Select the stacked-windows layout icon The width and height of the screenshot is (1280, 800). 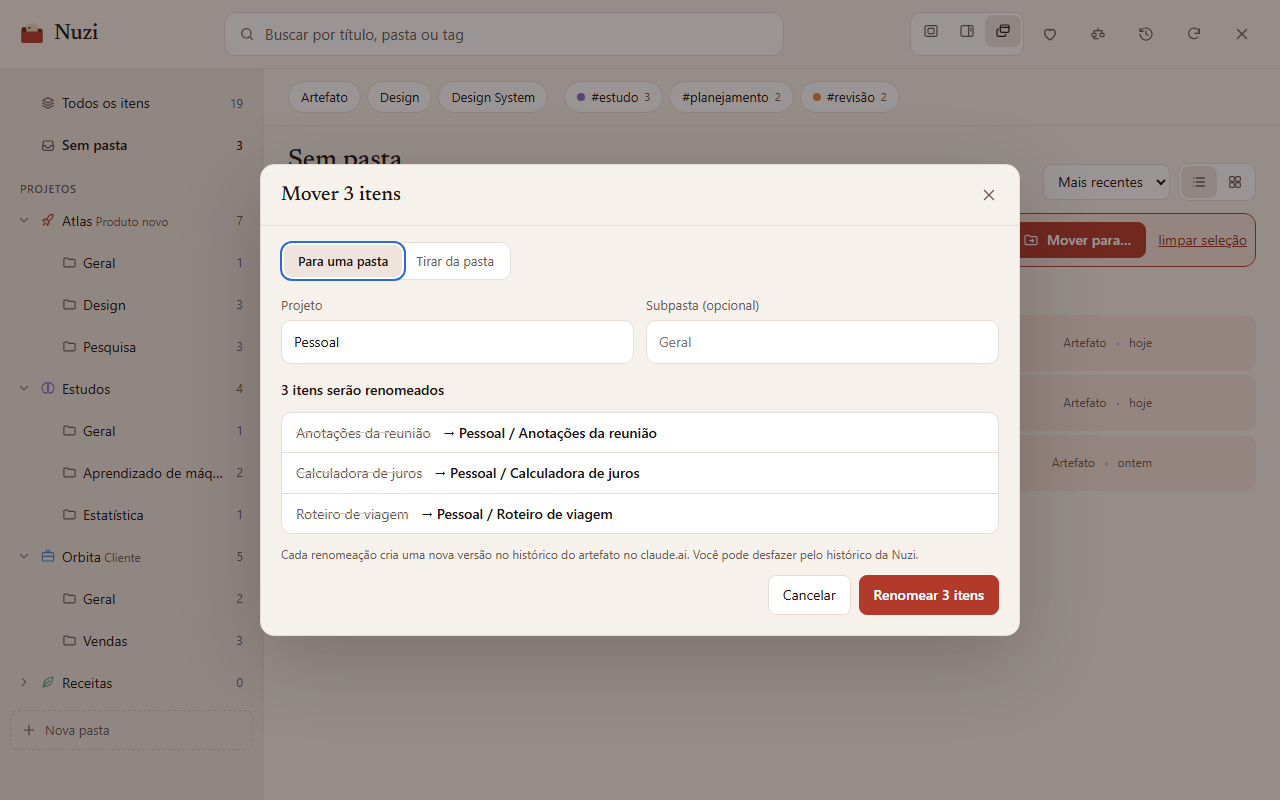1003,32
